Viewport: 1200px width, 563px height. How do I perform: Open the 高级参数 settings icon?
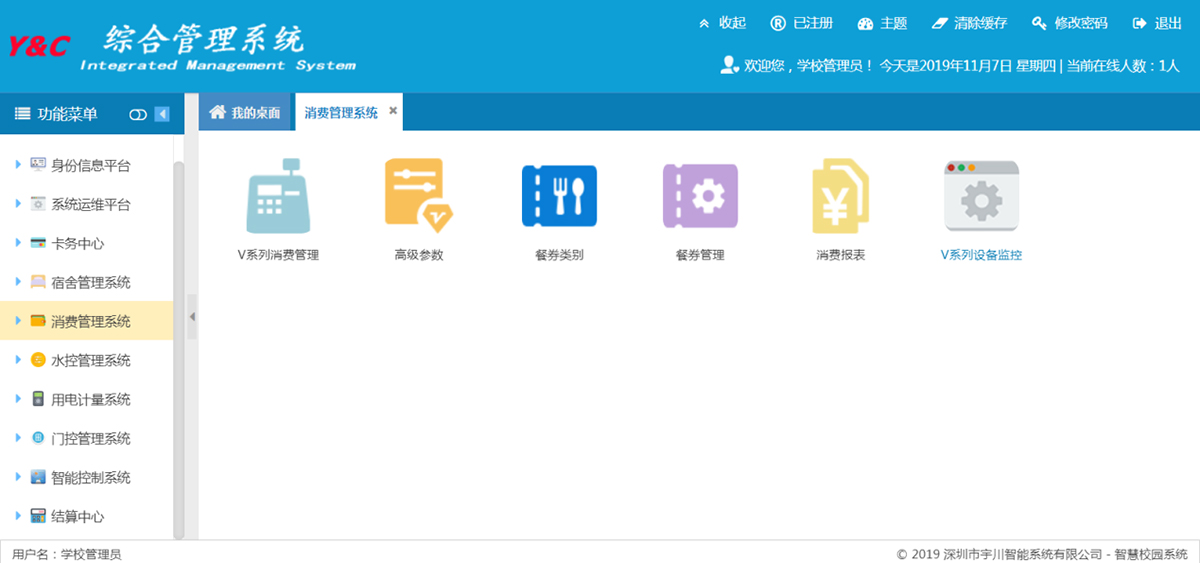tap(418, 196)
